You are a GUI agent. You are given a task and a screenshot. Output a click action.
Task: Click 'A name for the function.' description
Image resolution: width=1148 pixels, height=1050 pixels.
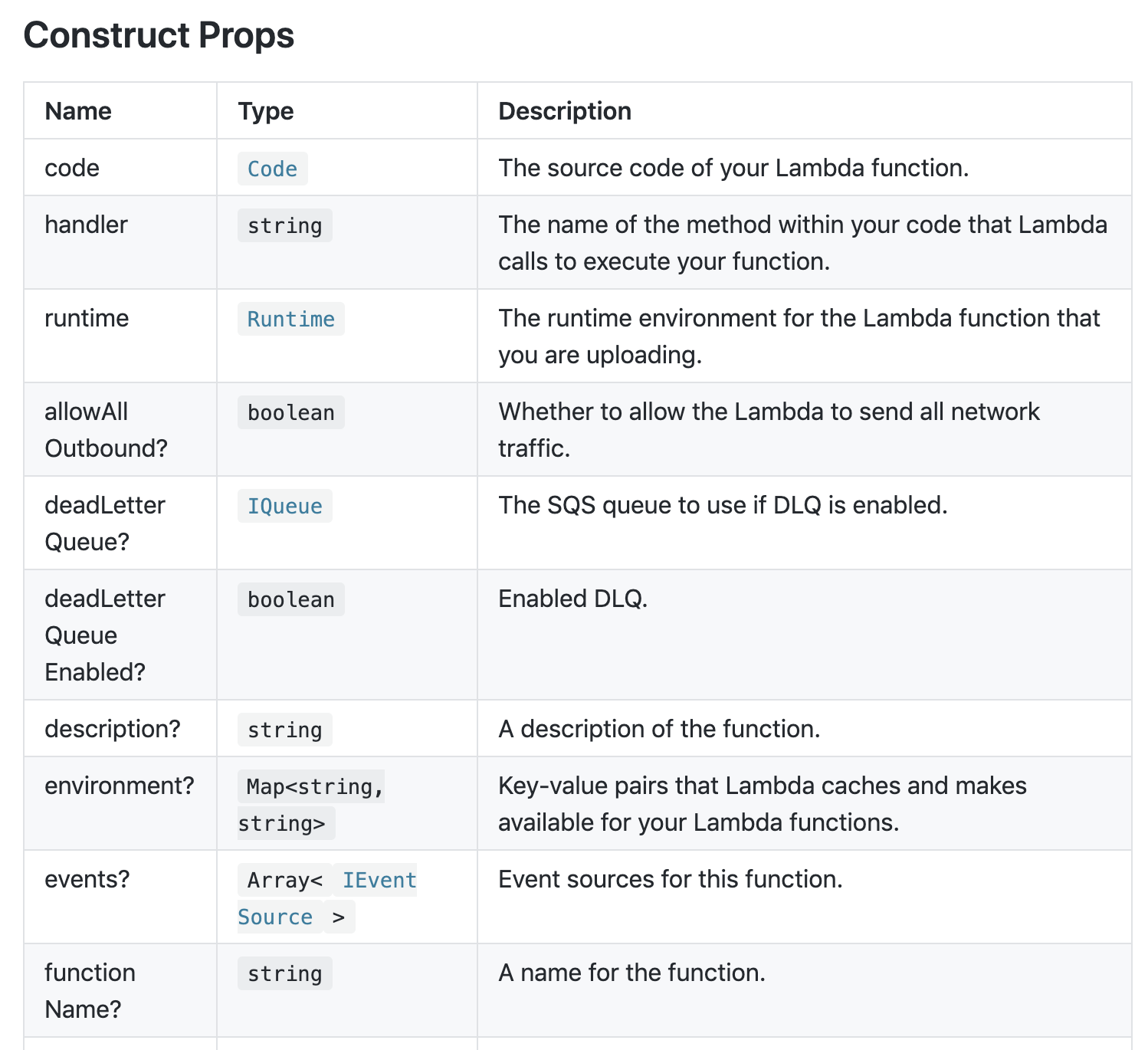click(631, 973)
